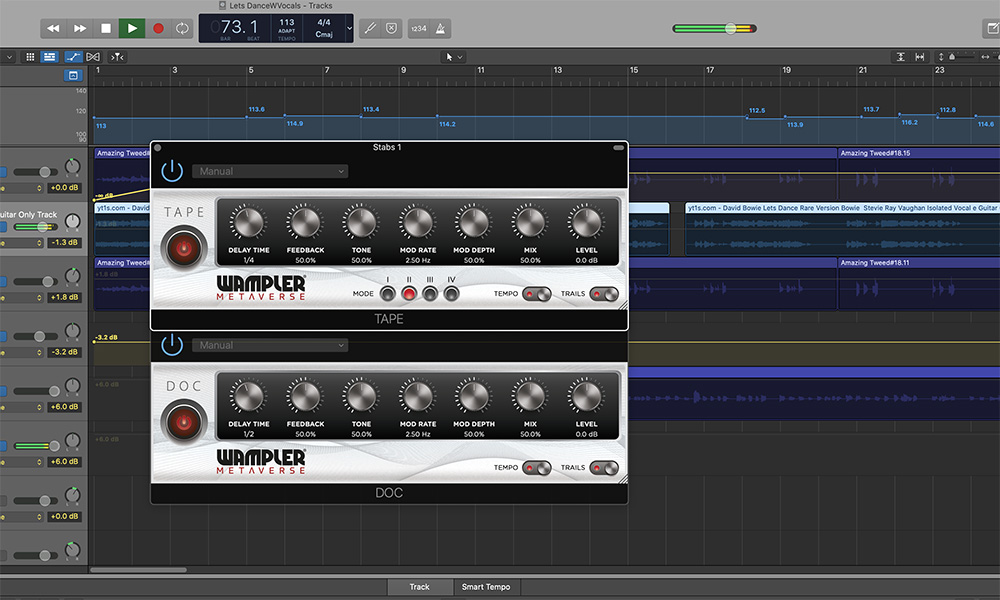The height and width of the screenshot is (600, 1000).
Task: Open the LCD display mode dropdown arrow
Action: point(349,28)
